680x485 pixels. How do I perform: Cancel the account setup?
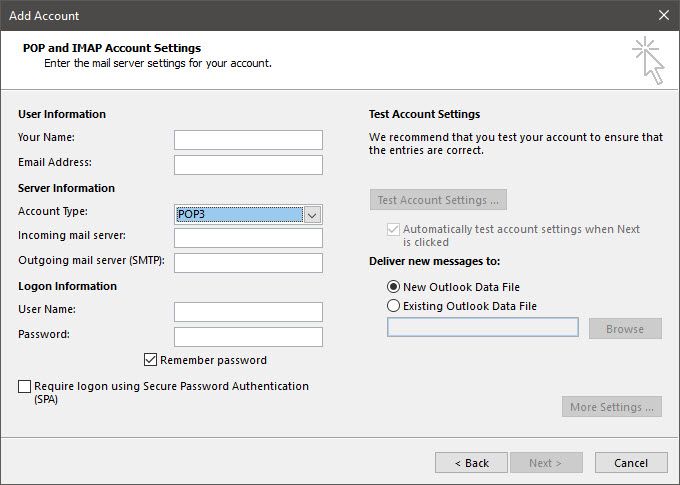click(631, 463)
